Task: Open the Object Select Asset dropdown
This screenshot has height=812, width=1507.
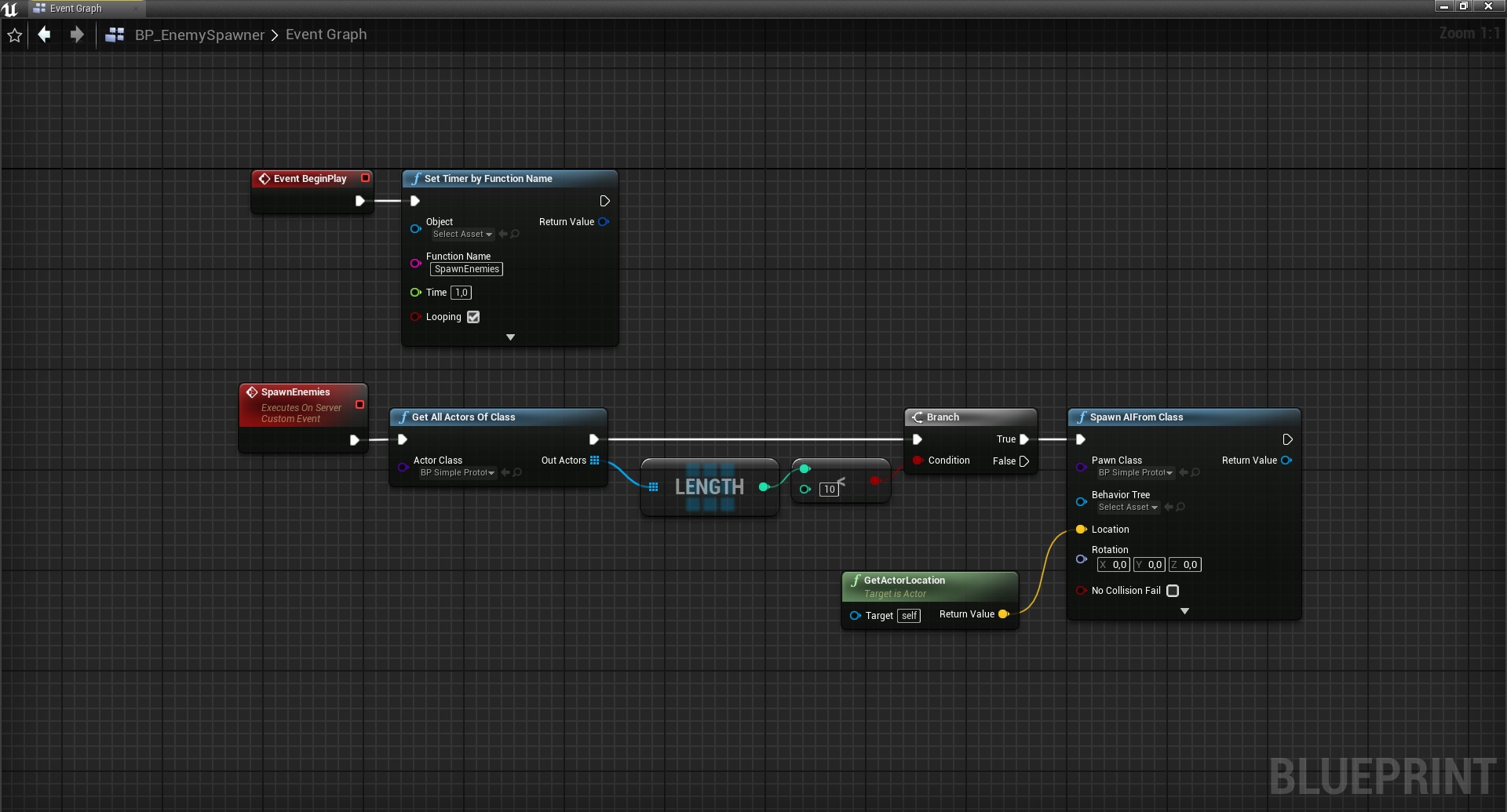Action: pyautogui.click(x=462, y=234)
